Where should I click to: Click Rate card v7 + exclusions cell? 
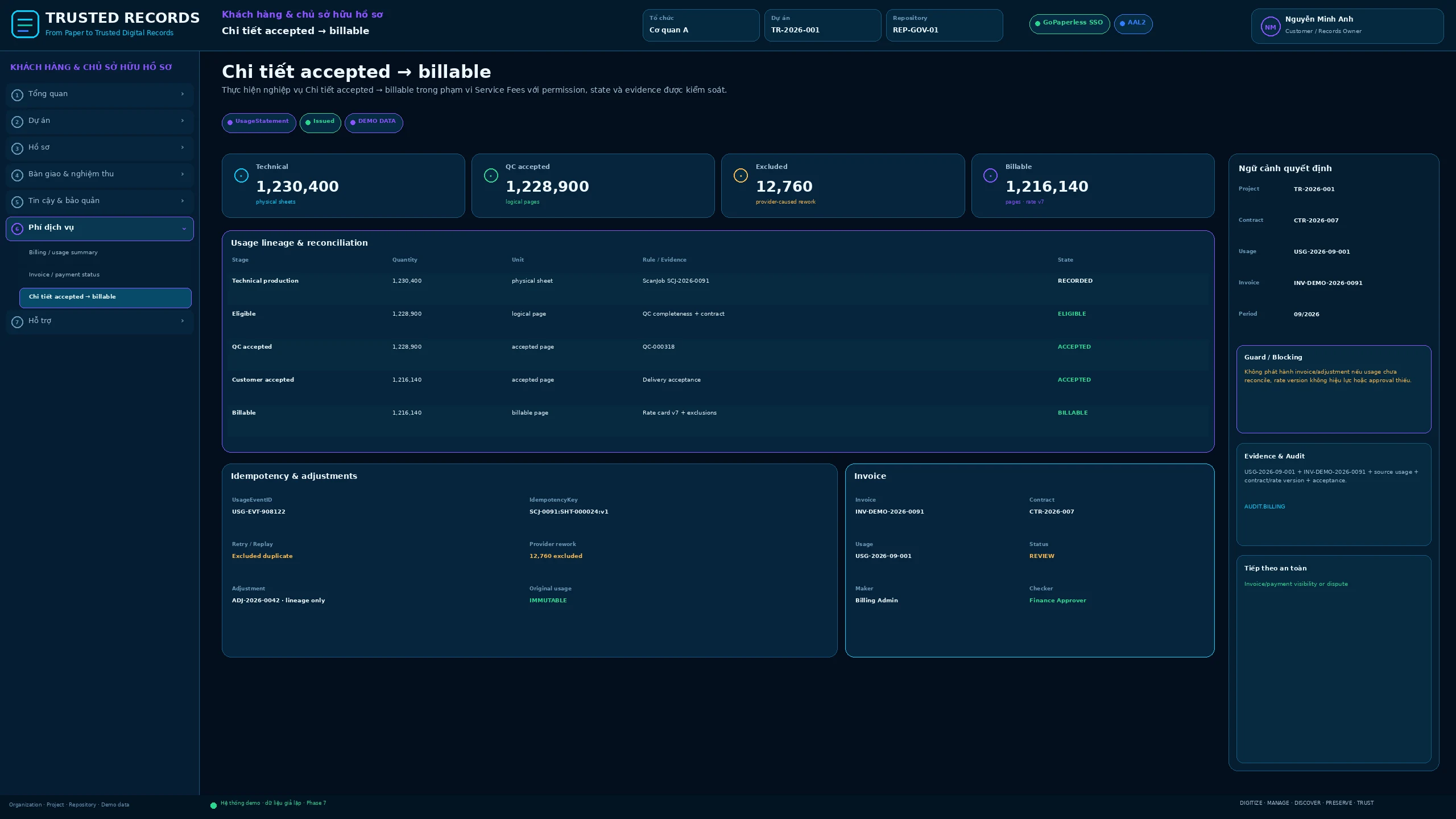(680, 413)
